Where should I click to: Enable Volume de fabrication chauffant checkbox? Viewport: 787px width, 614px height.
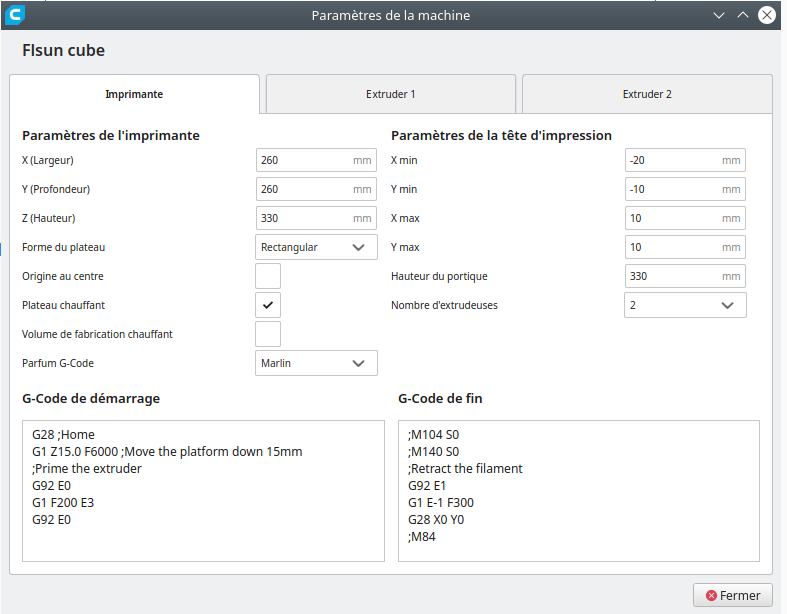pyautogui.click(x=268, y=334)
